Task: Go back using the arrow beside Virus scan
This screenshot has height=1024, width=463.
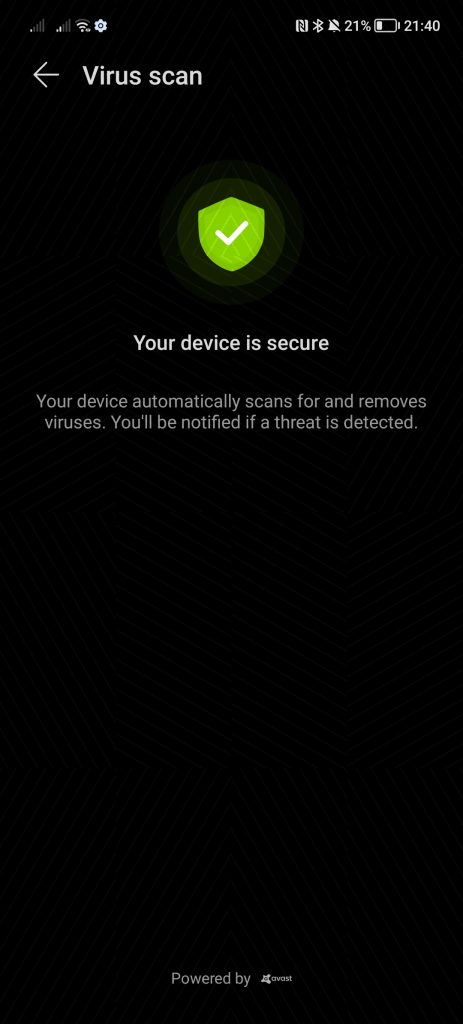Action: pyautogui.click(x=46, y=75)
